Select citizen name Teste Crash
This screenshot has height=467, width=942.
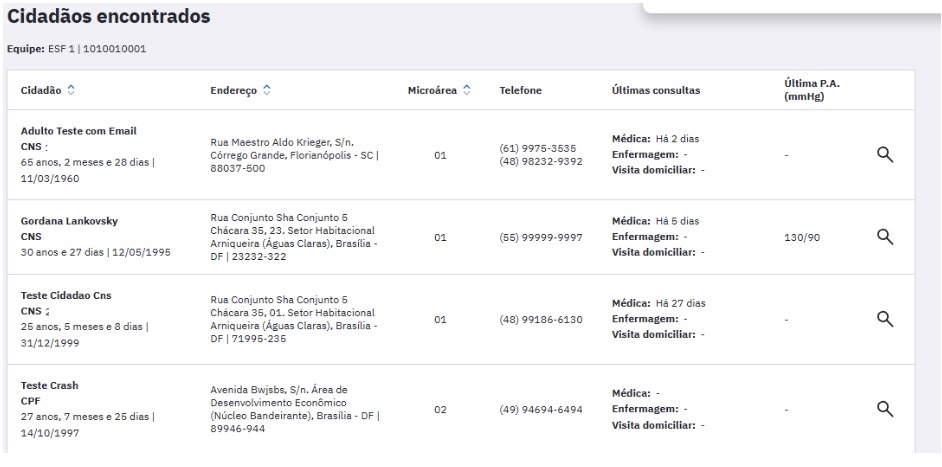[49, 385]
